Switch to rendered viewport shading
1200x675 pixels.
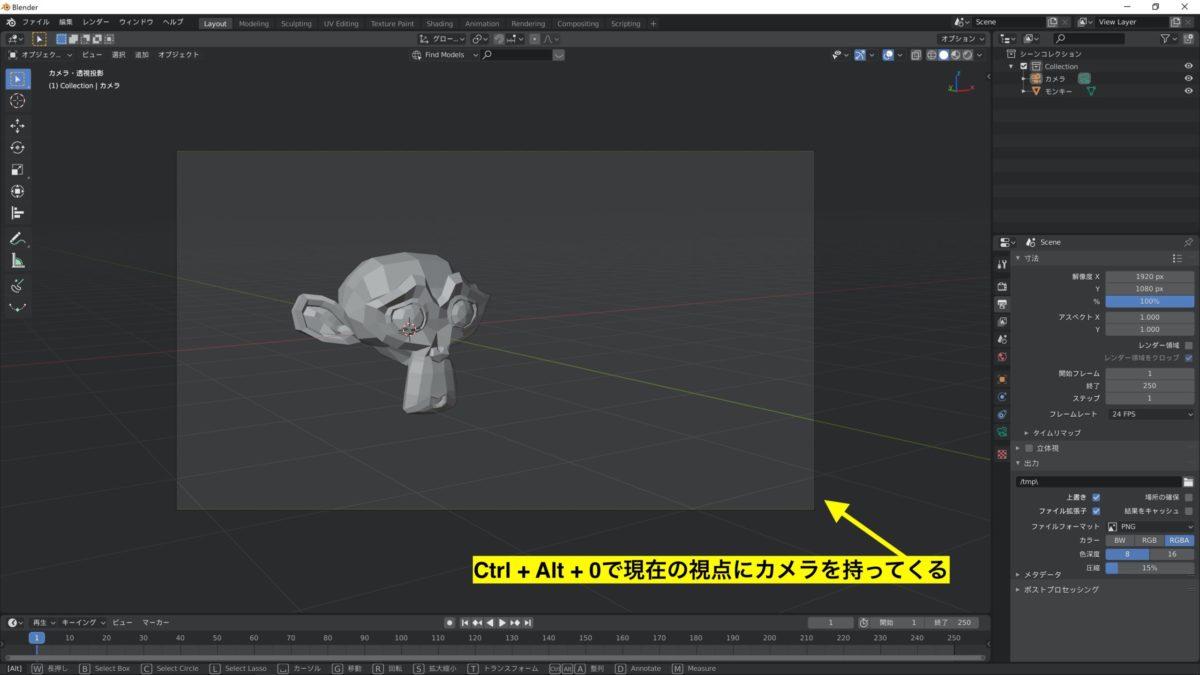(968, 55)
